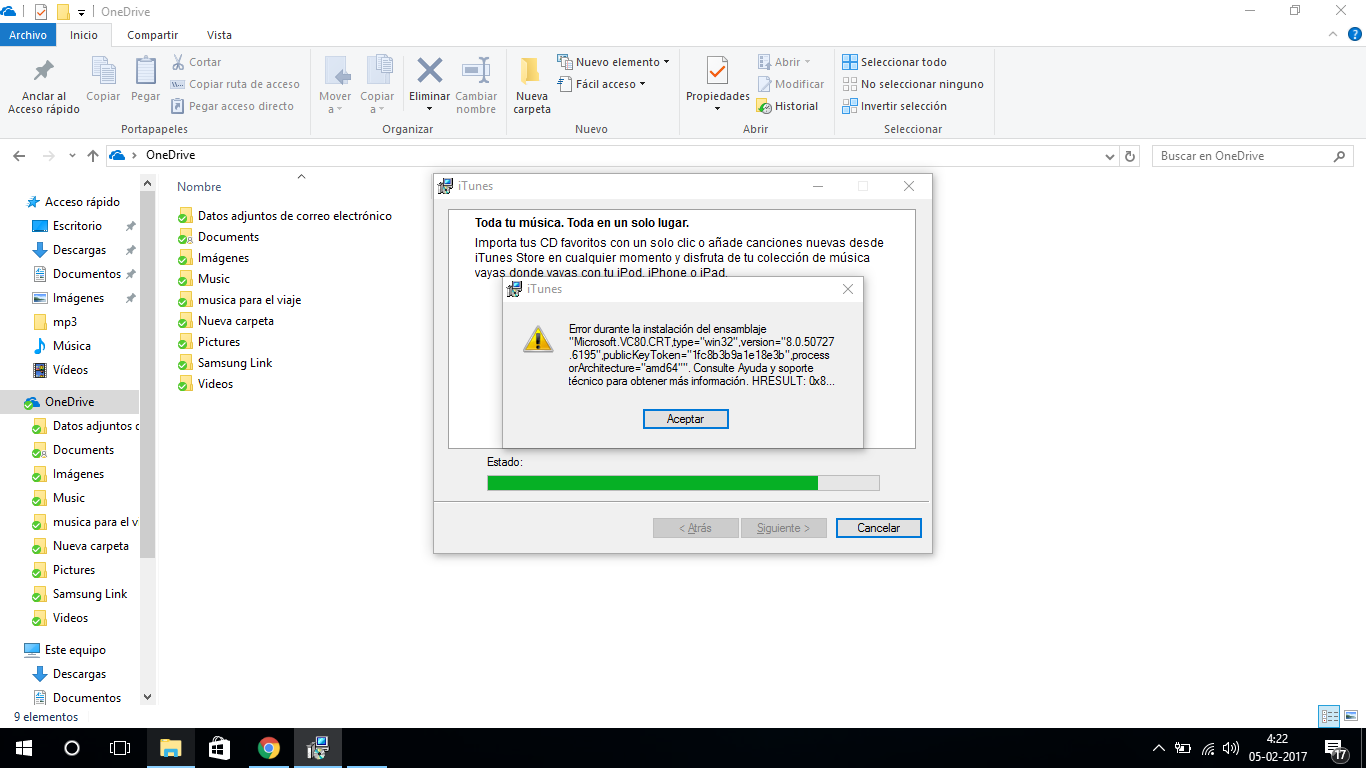The width and height of the screenshot is (1366, 768).
Task: Open the Abrir dropdown in ribbon
Action: [x=785, y=62]
